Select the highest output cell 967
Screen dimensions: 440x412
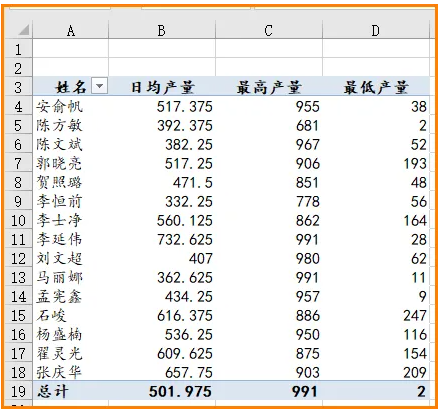click(269, 144)
